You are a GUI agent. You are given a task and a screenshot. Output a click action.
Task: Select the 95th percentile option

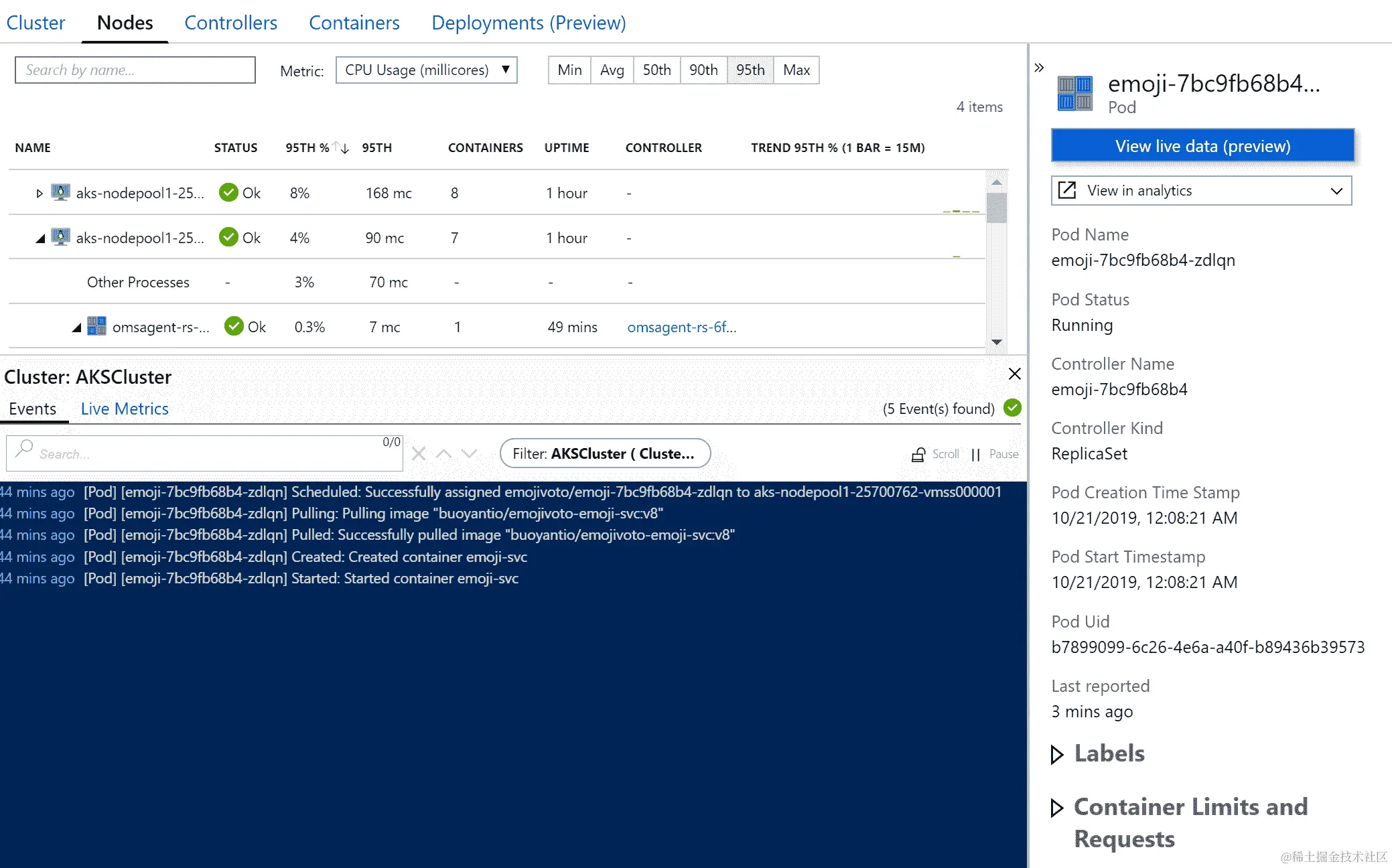tap(750, 70)
